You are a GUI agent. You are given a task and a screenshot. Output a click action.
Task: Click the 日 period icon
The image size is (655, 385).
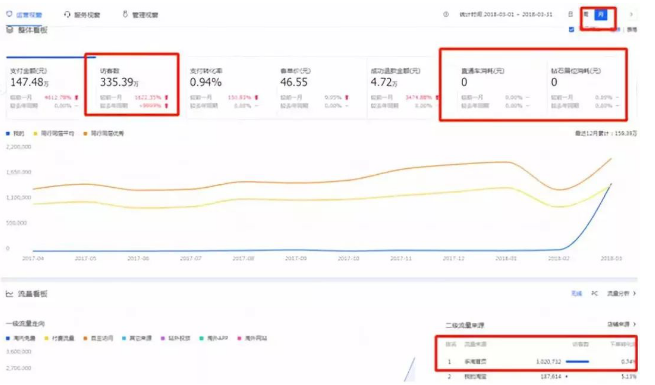pos(570,14)
